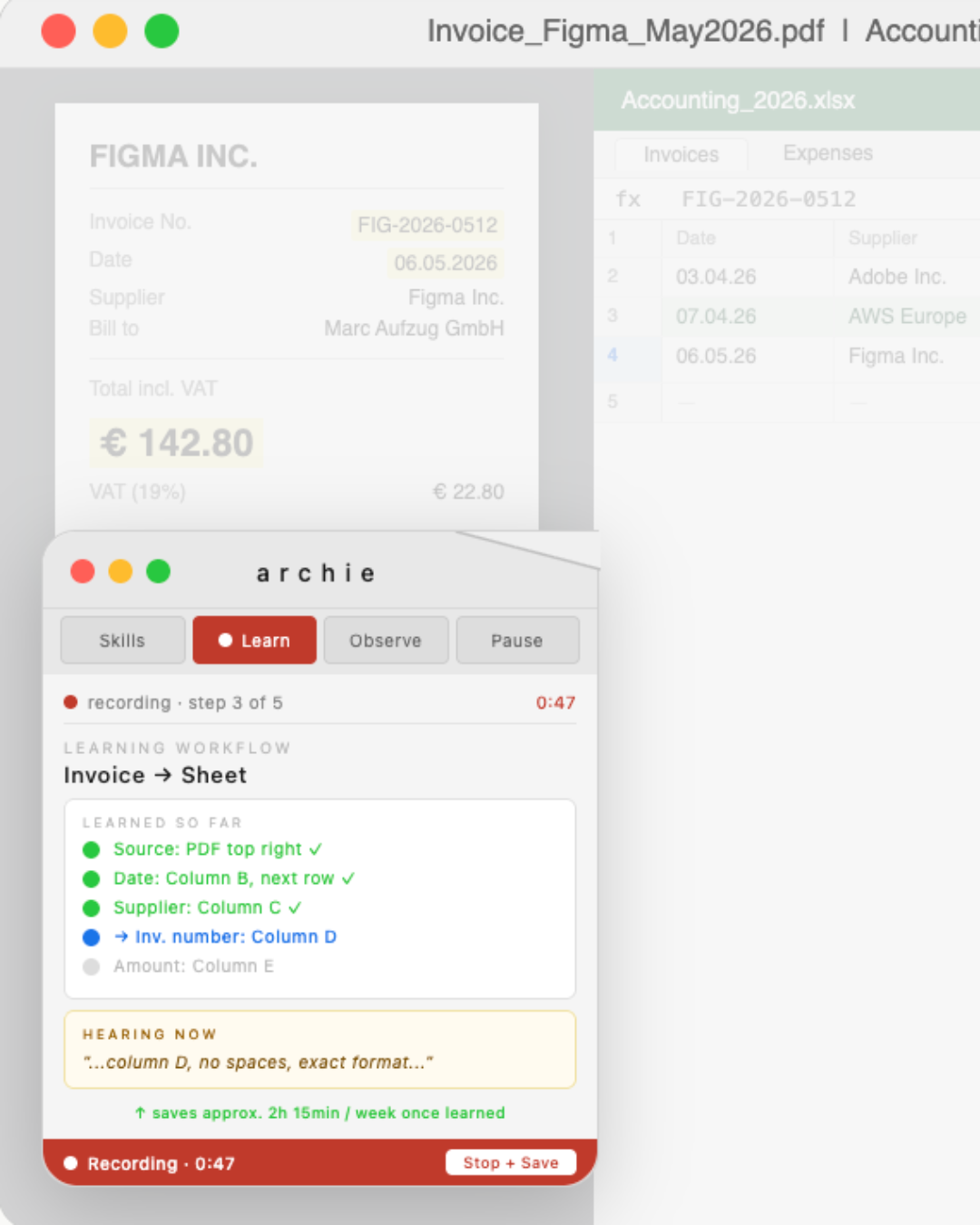
Task: Click the Invoice → Sheet workflow title
Action: pyautogui.click(x=155, y=775)
